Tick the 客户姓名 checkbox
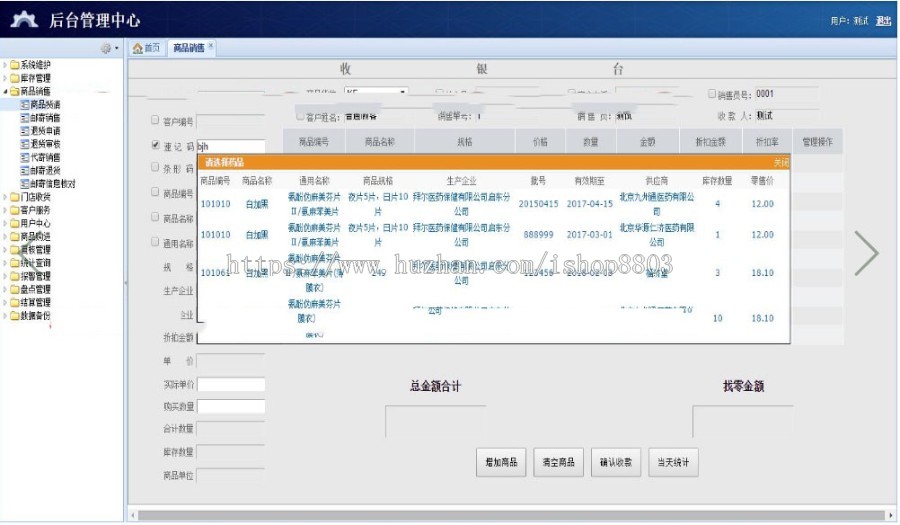The height and width of the screenshot is (525, 900). pos(300,116)
